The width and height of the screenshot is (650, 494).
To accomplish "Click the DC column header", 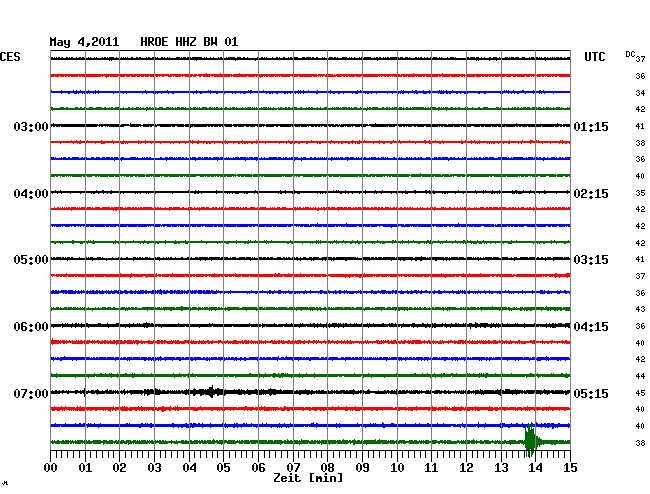I will coord(630,54).
